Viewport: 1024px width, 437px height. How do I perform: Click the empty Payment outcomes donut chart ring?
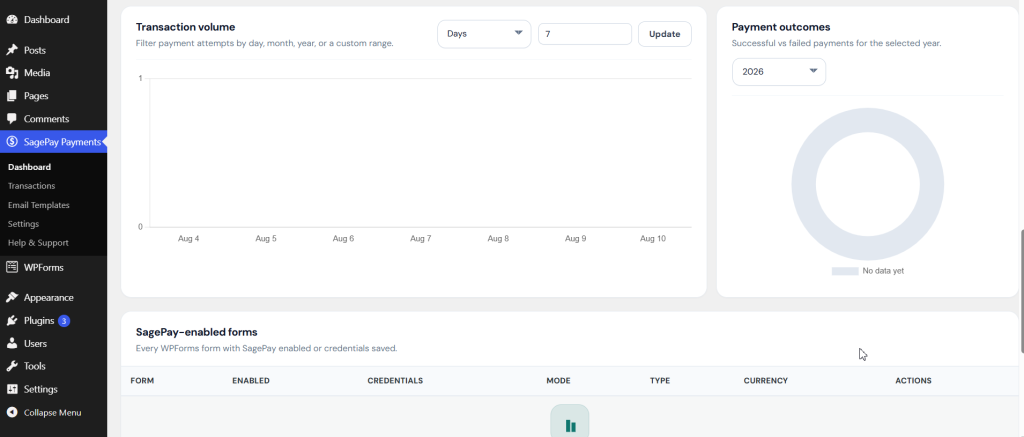803,185
